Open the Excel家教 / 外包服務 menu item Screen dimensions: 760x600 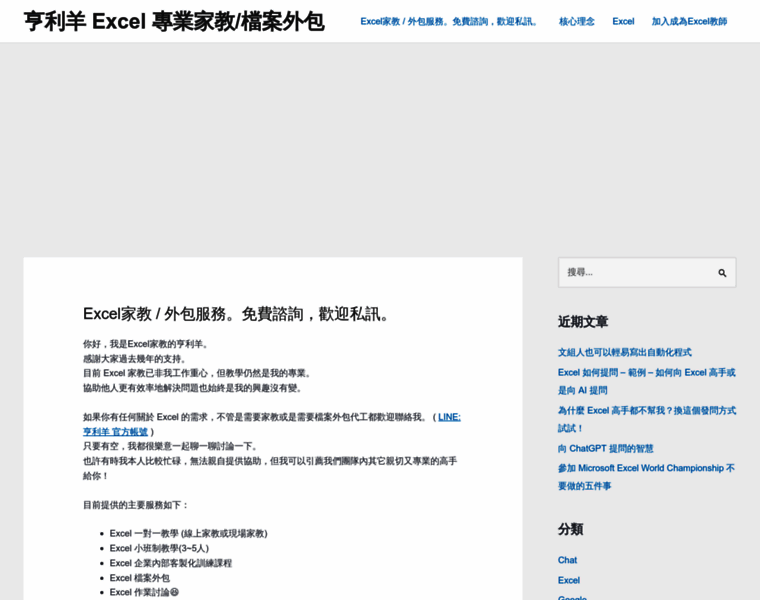pos(449,21)
